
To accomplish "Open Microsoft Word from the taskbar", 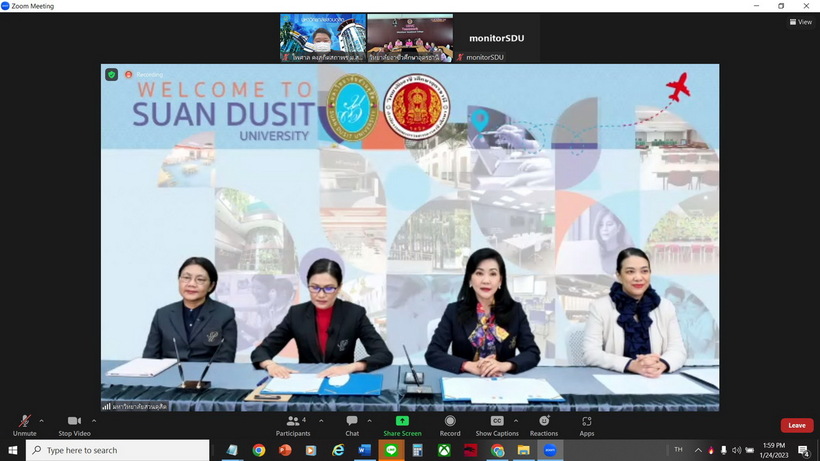I will pyautogui.click(x=365, y=450).
